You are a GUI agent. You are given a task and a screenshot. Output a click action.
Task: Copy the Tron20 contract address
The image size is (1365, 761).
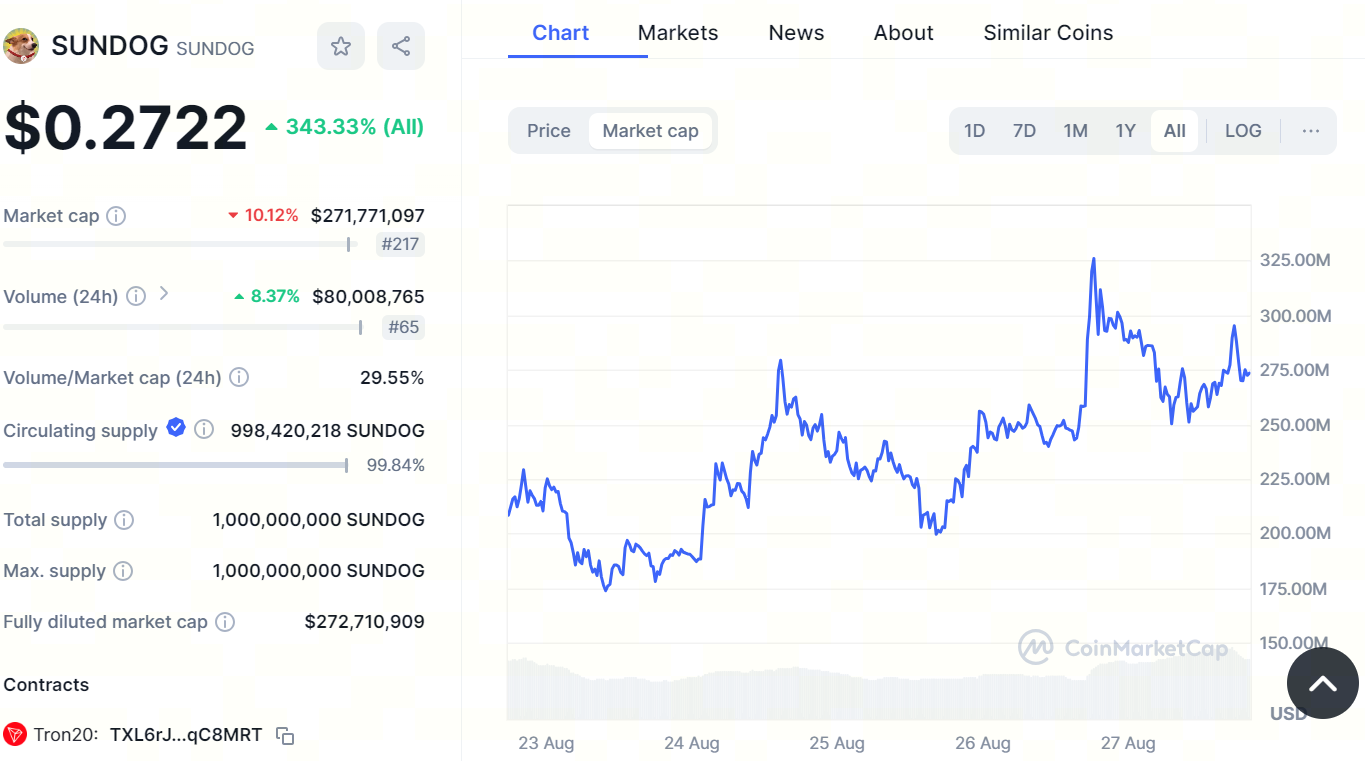coord(285,736)
